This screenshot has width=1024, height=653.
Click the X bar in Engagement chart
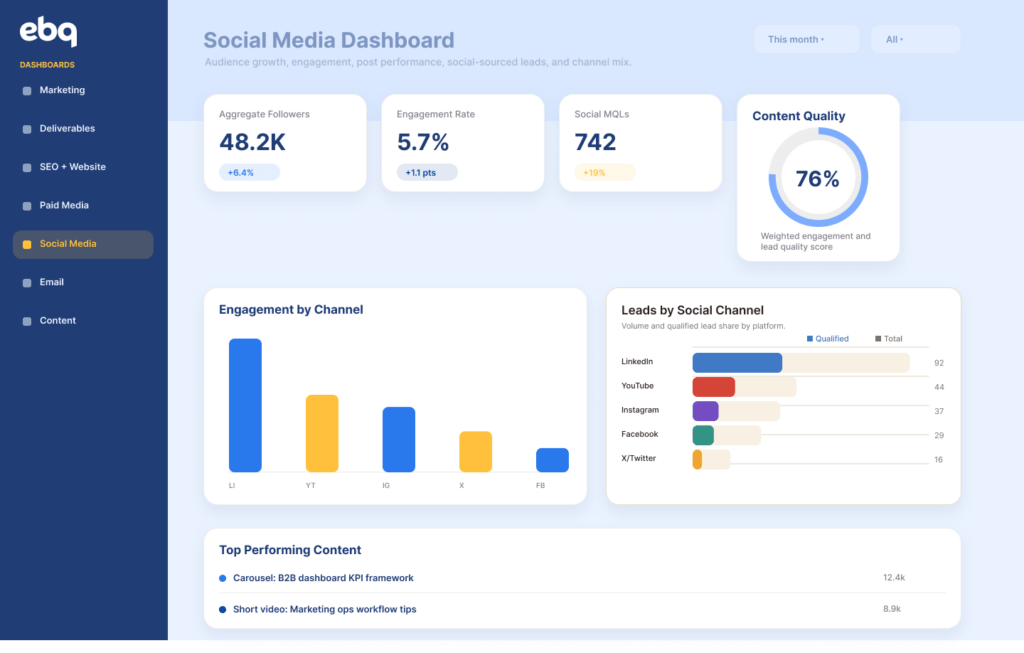tap(475, 451)
